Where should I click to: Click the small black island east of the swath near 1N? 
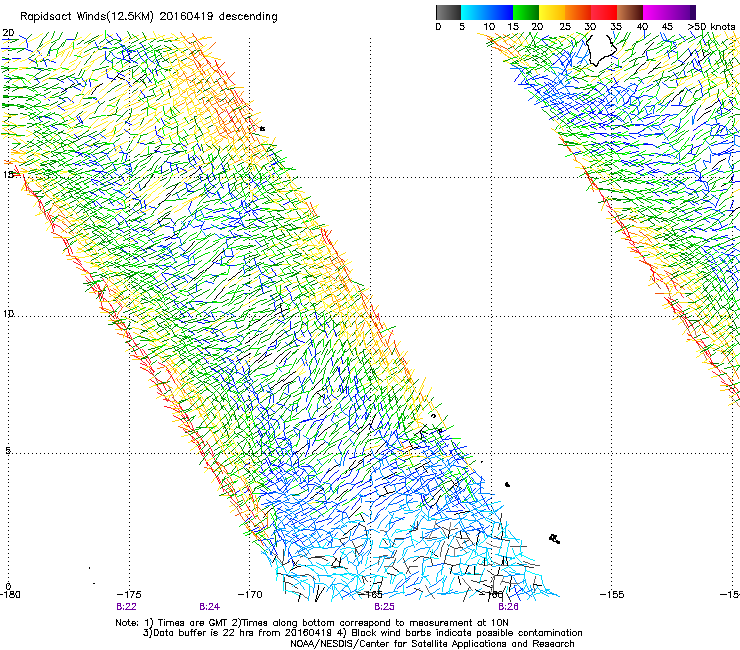pos(555,539)
